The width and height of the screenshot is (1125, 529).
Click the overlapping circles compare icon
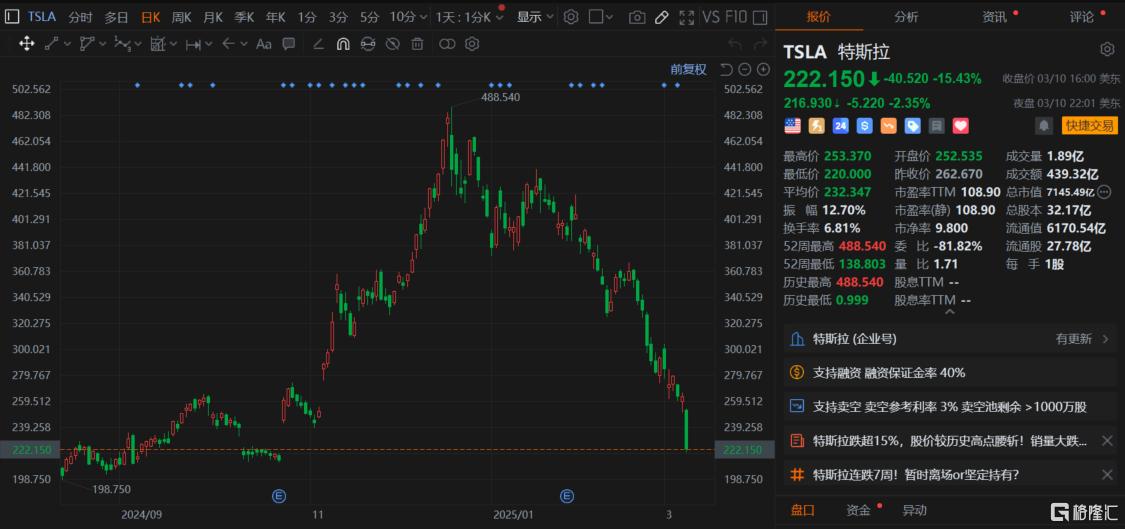[447, 45]
